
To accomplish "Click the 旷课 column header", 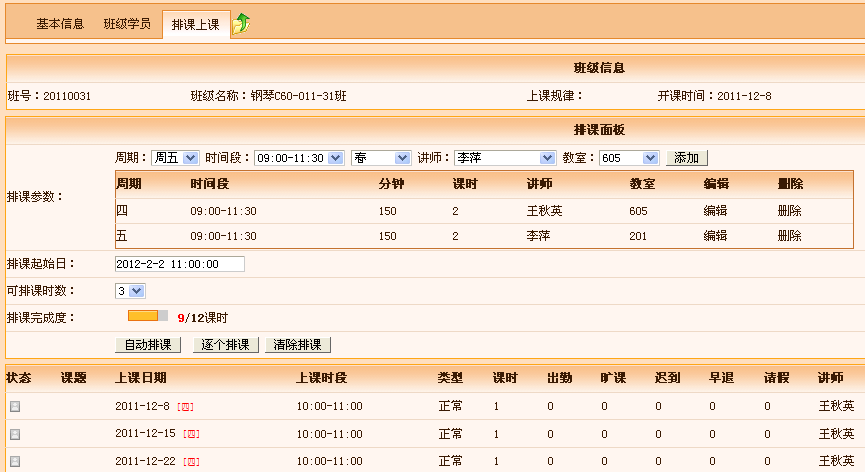I will [613, 378].
